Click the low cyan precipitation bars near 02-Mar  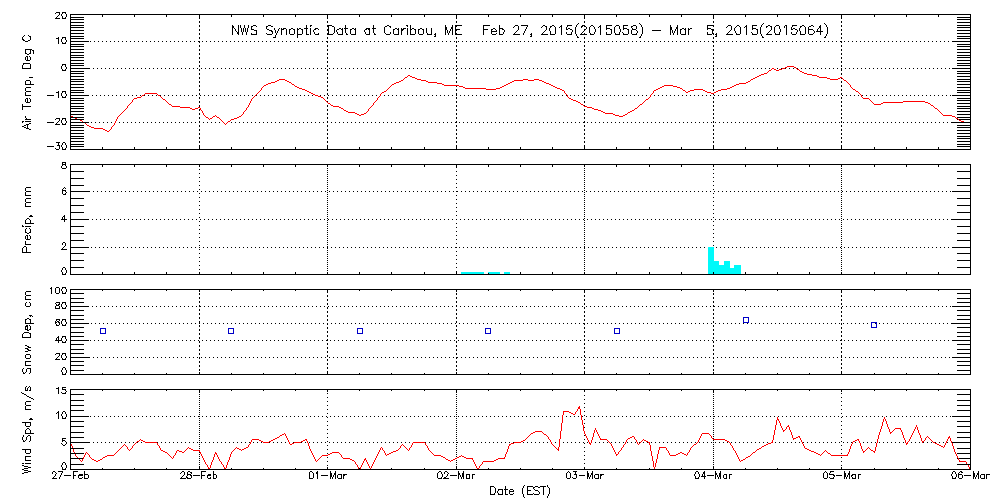pyautogui.click(x=485, y=272)
